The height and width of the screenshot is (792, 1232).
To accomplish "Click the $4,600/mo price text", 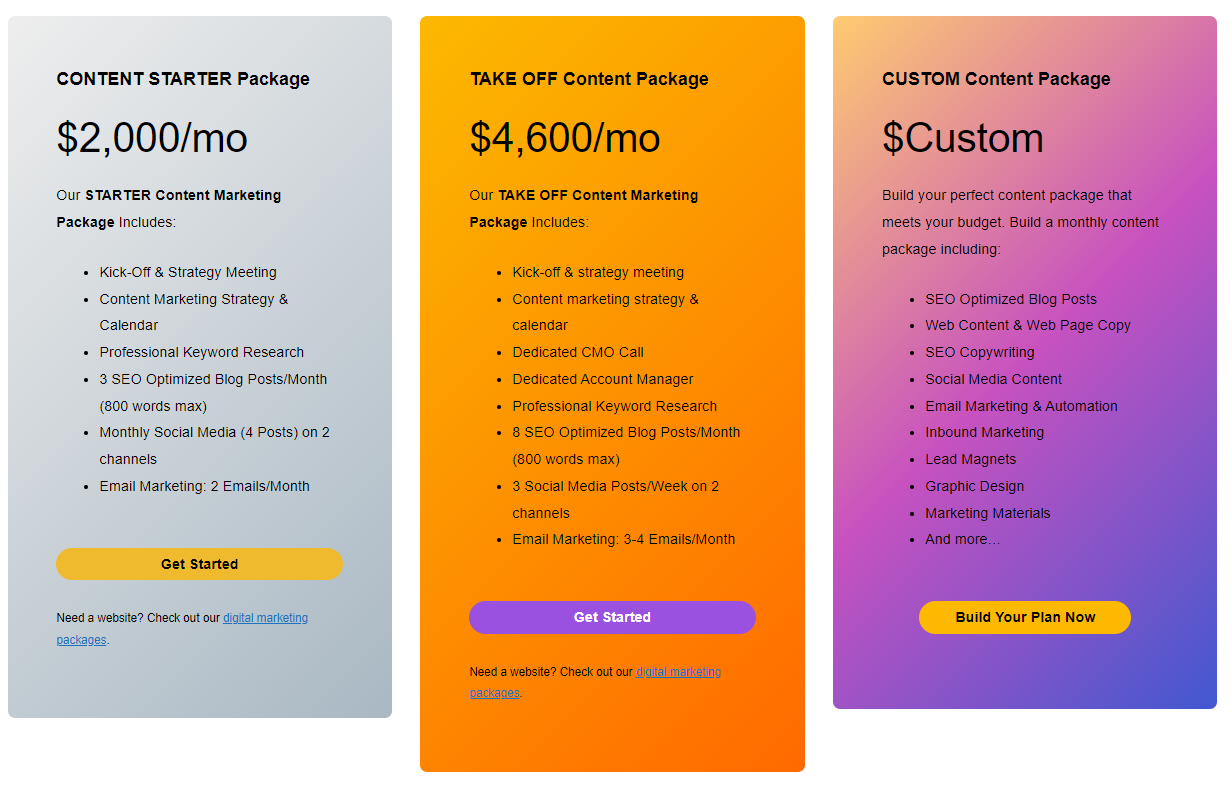I will point(565,138).
